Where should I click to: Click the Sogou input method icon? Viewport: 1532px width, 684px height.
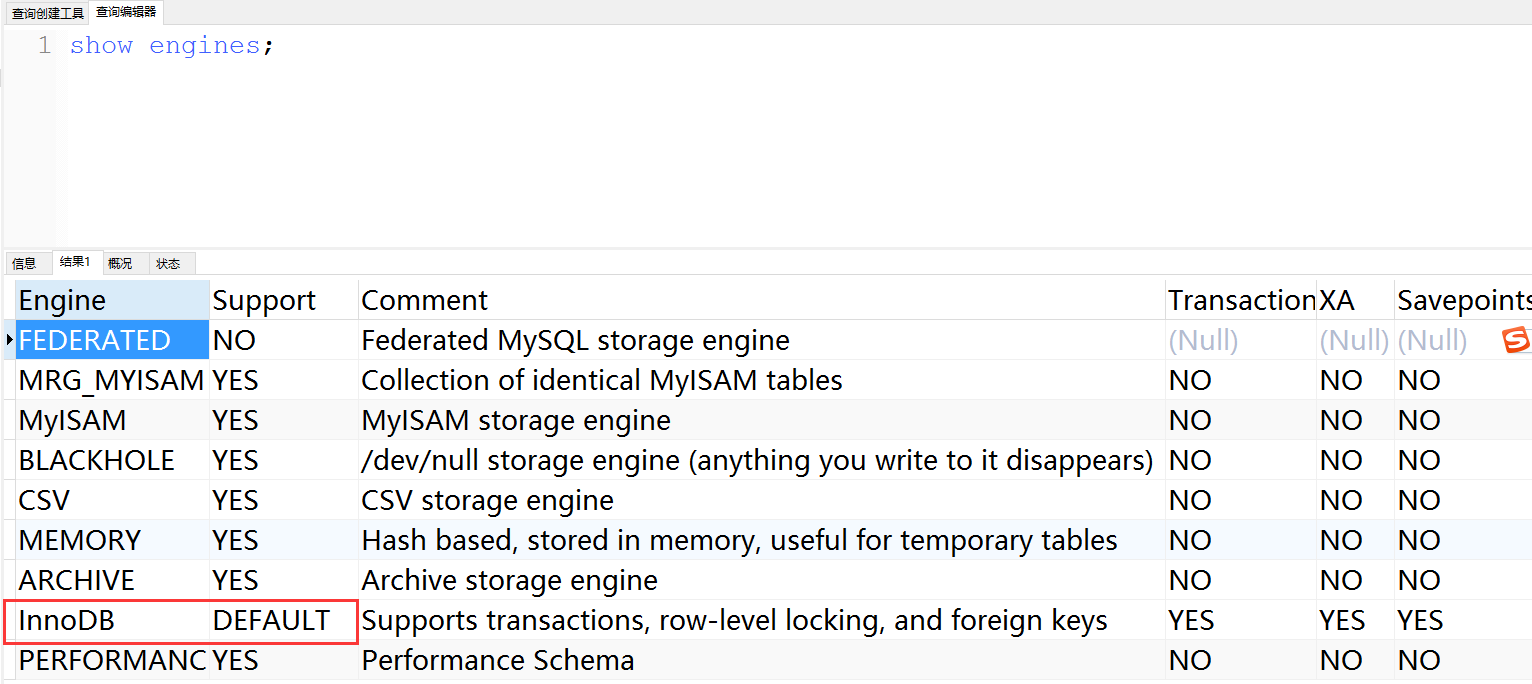point(1517,340)
